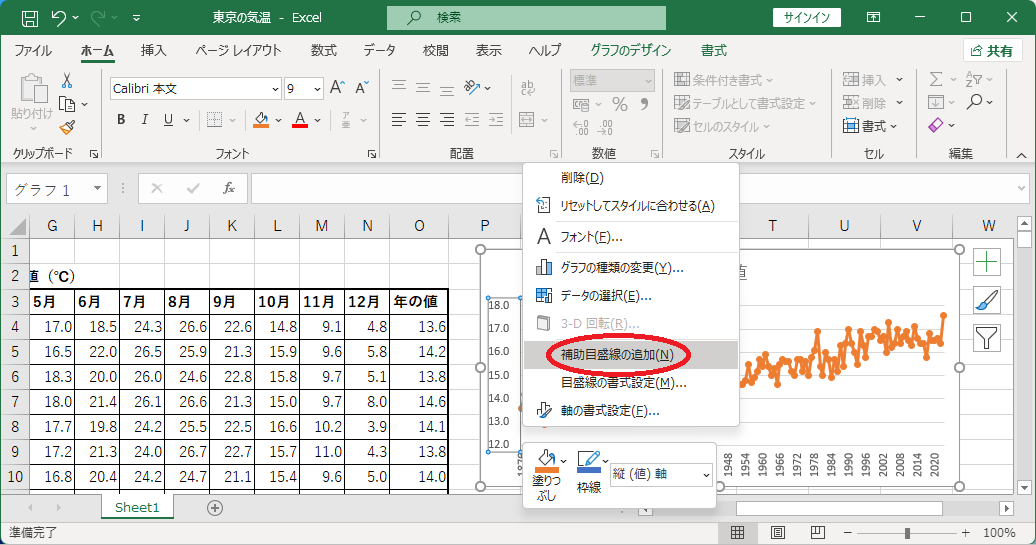Screen dimensions: 1036x545
Task: Click the 枠線 outline mini toolbar button
Action: (x=589, y=472)
